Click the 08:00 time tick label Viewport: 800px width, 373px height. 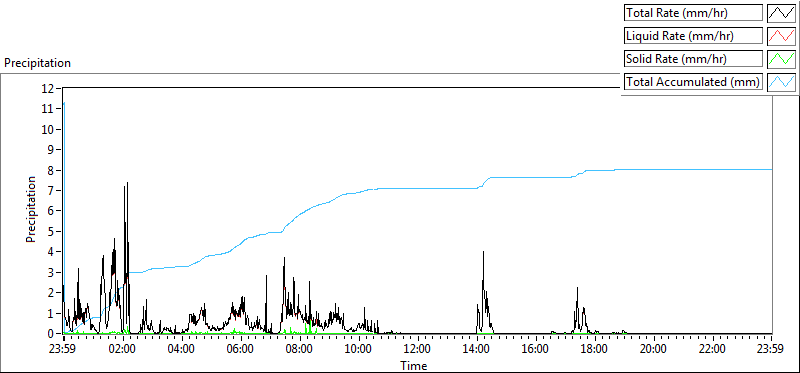coord(300,350)
